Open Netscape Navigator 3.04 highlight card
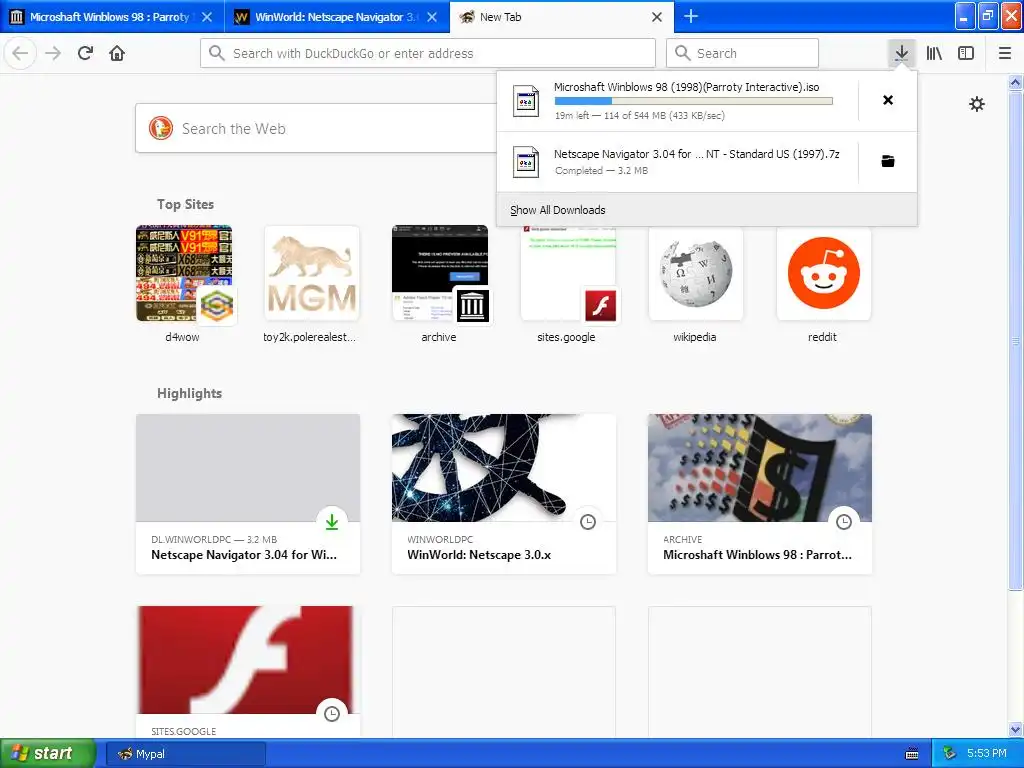Viewport: 1024px width, 768px height. [x=248, y=494]
